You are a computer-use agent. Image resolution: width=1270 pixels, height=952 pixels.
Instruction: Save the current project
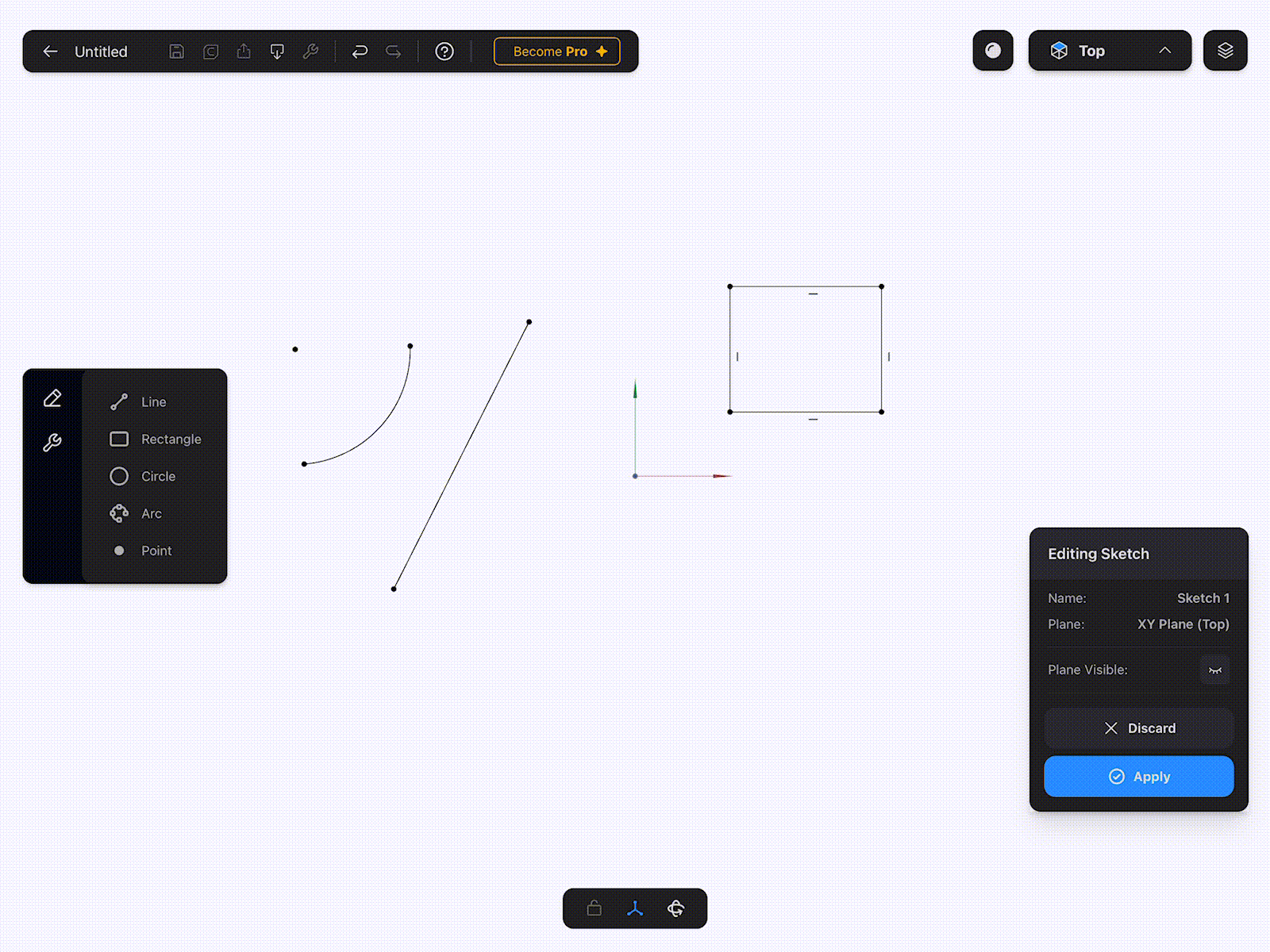176,51
